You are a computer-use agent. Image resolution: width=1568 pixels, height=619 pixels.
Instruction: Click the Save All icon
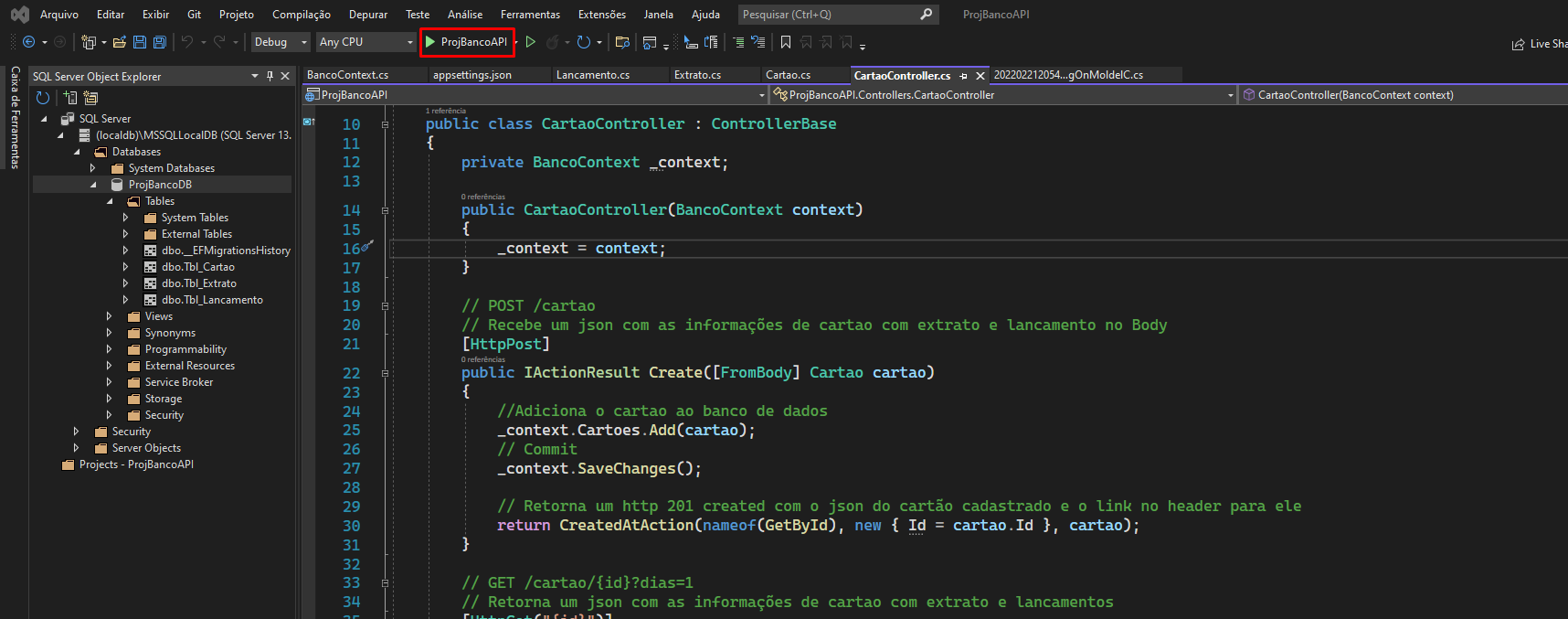point(159,42)
